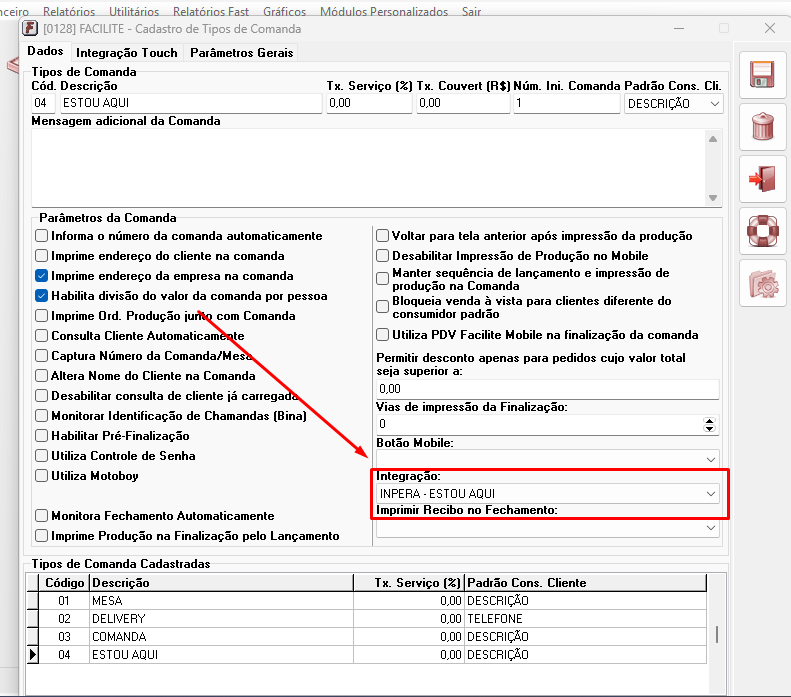Screen dimensions: 791x697
Task: Click the Descrição field with ESTOU AQUI
Action: [x=191, y=103]
